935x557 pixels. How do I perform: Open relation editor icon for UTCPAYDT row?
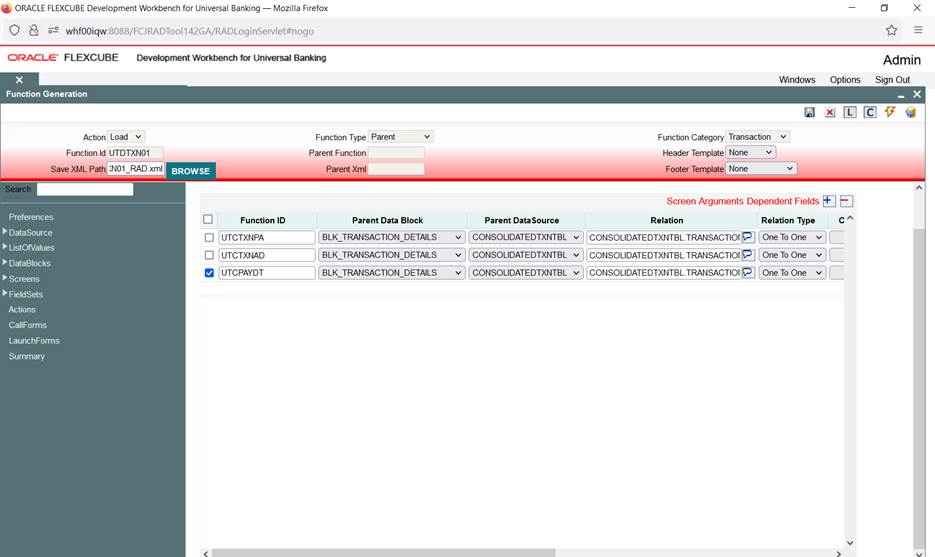[x=748, y=272]
